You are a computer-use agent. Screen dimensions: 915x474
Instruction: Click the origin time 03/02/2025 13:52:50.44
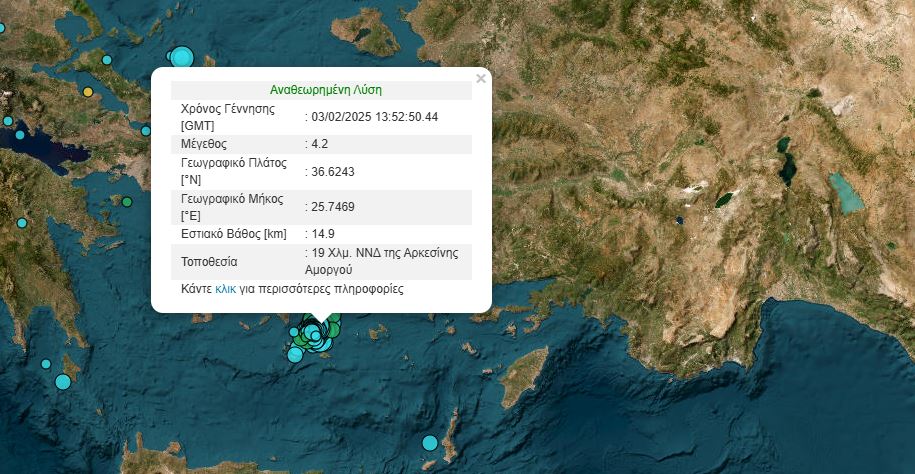(374, 117)
